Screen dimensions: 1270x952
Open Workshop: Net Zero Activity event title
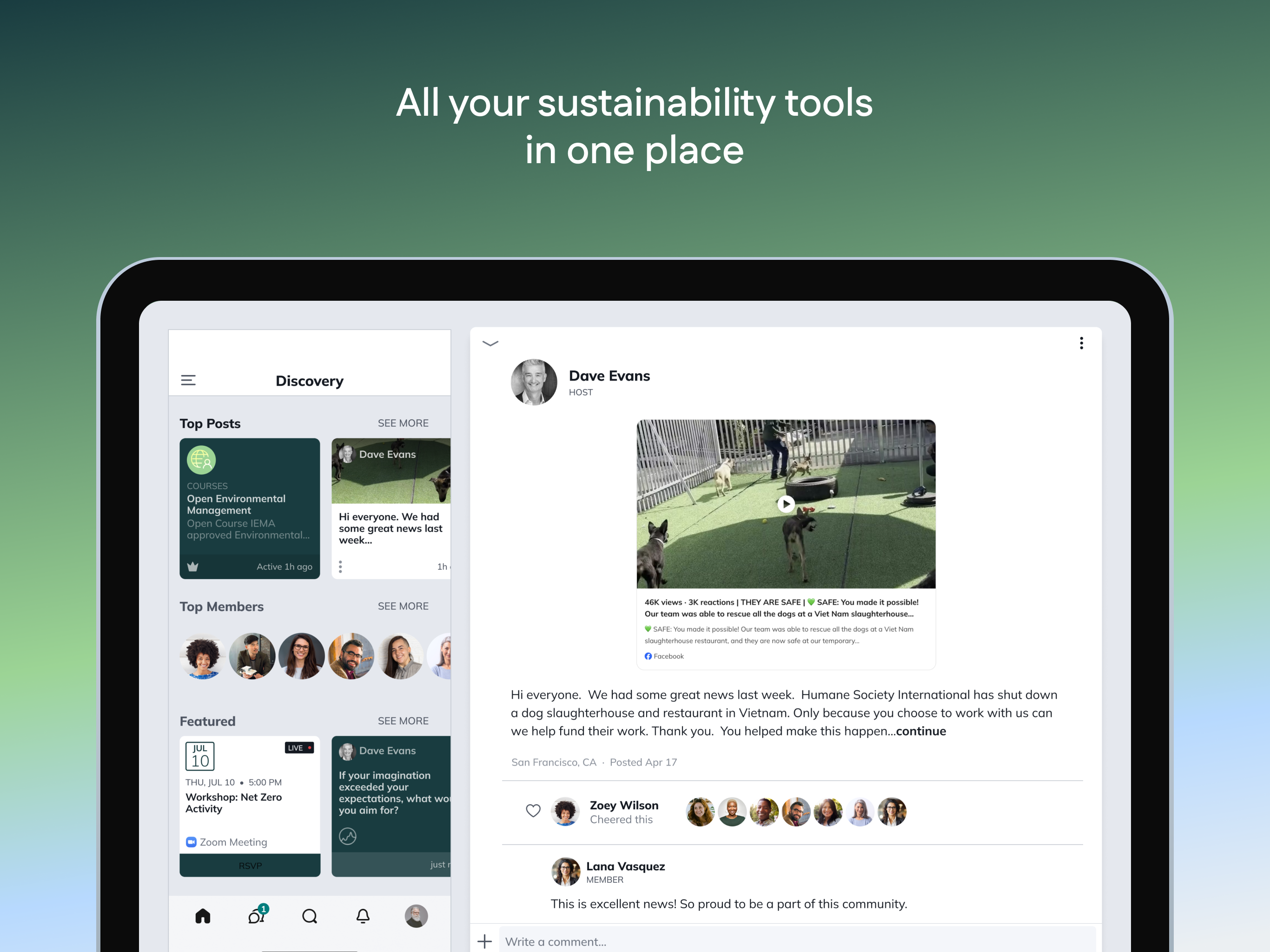[234, 803]
